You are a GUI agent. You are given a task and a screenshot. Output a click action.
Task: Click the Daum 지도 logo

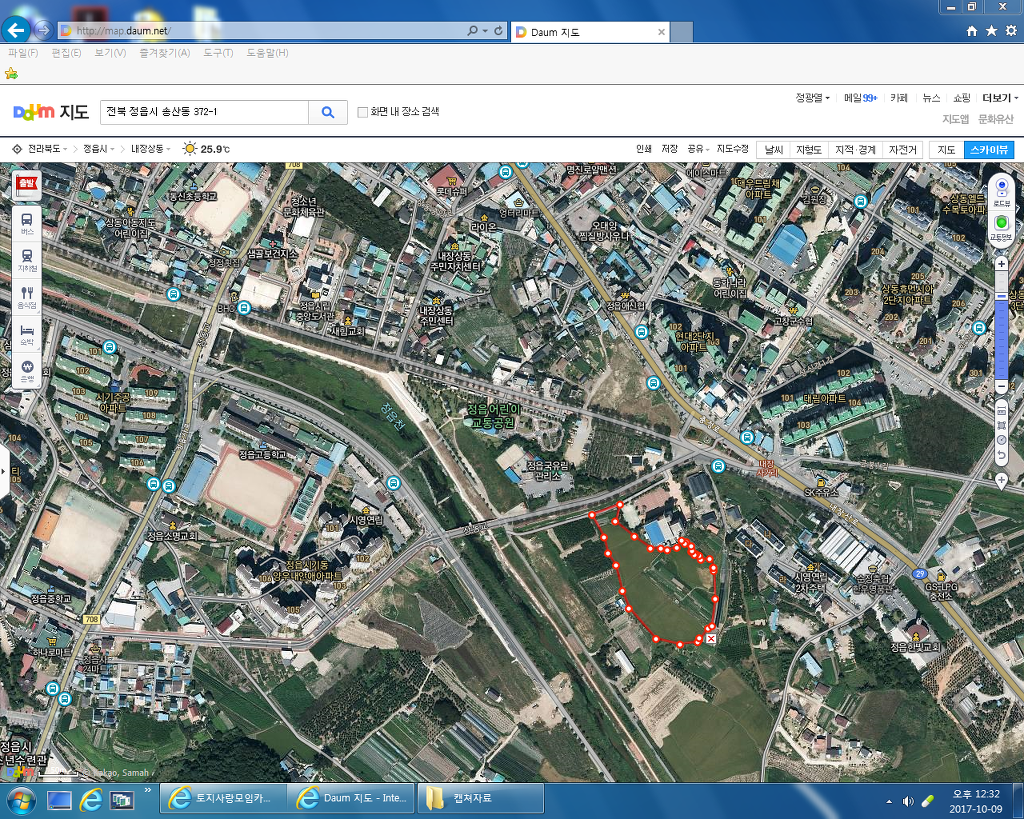(x=51, y=112)
